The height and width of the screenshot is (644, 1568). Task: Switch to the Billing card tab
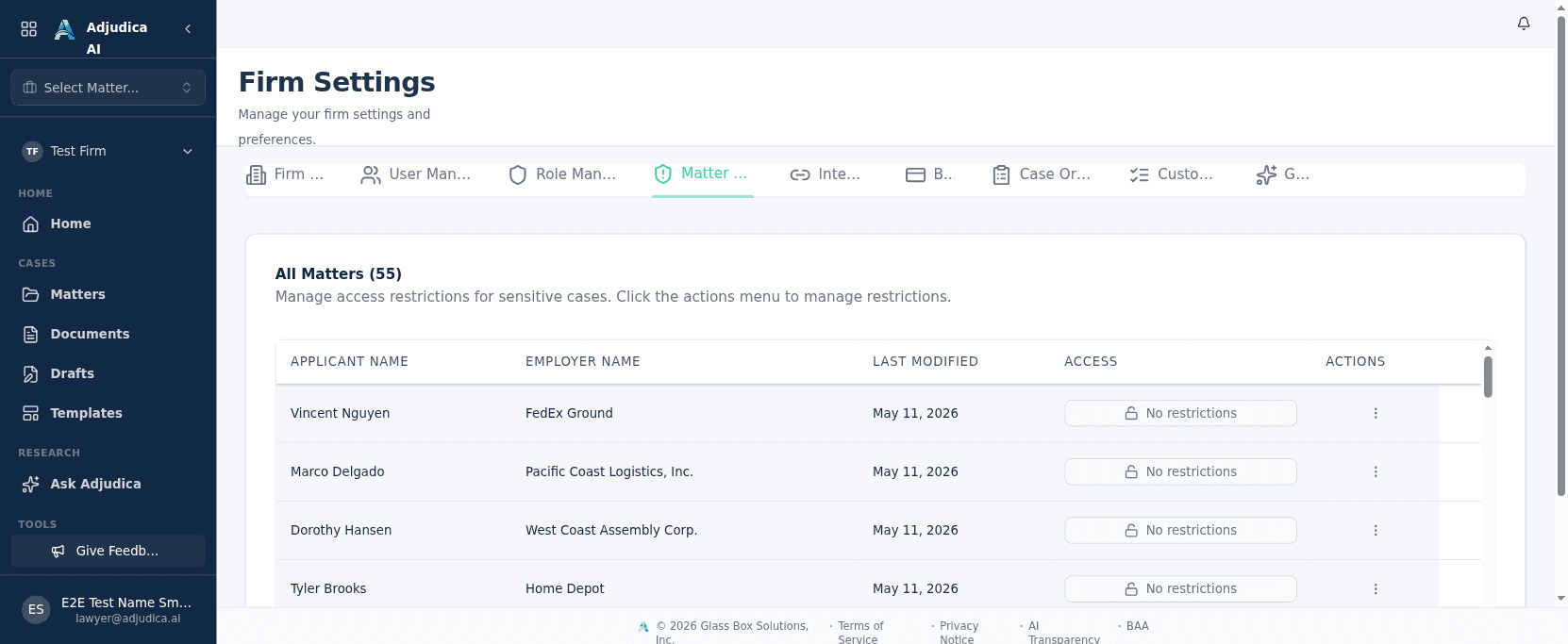[x=930, y=174]
